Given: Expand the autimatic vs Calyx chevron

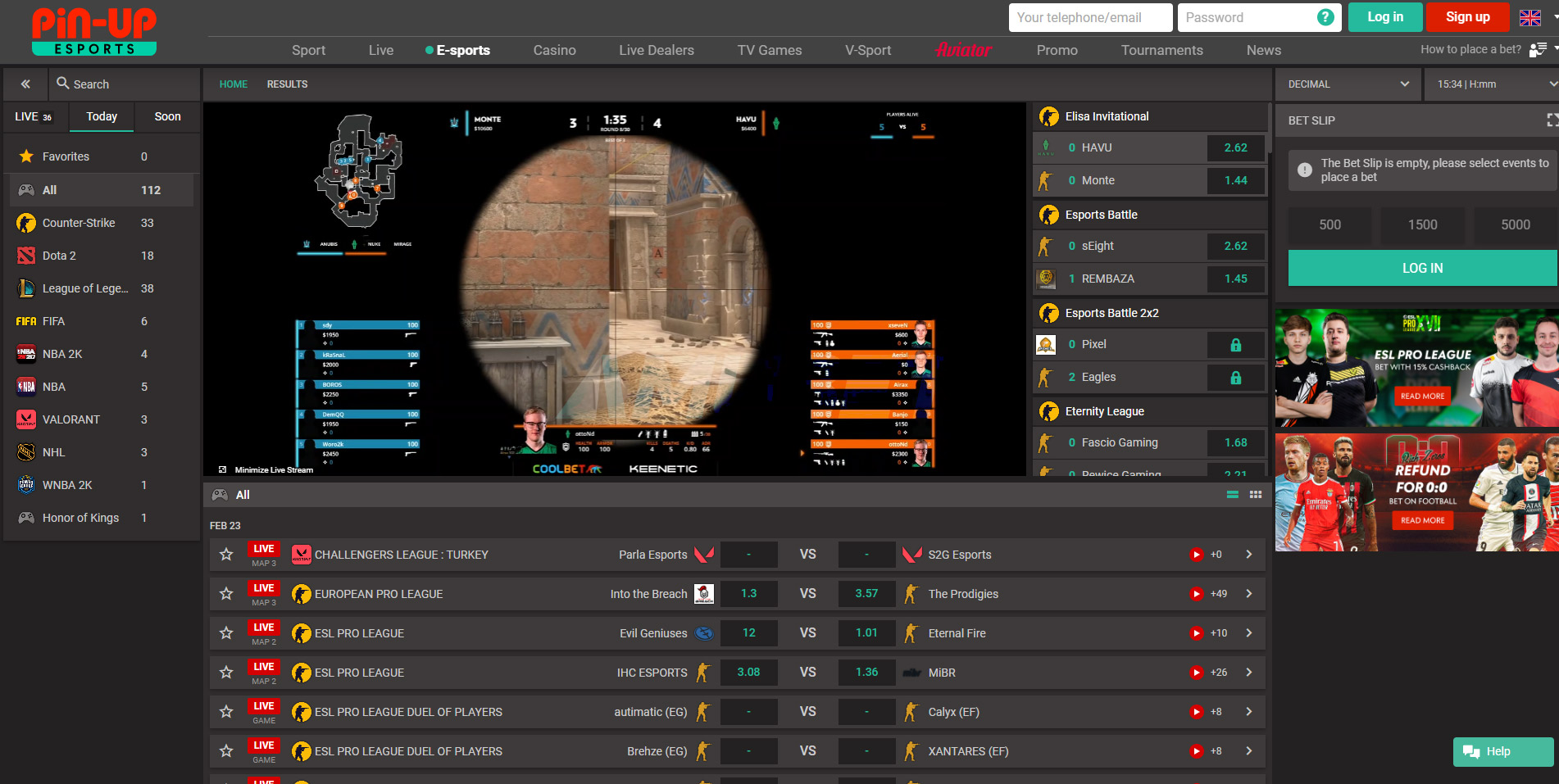Looking at the screenshot, I should (x=1248, y=712).
